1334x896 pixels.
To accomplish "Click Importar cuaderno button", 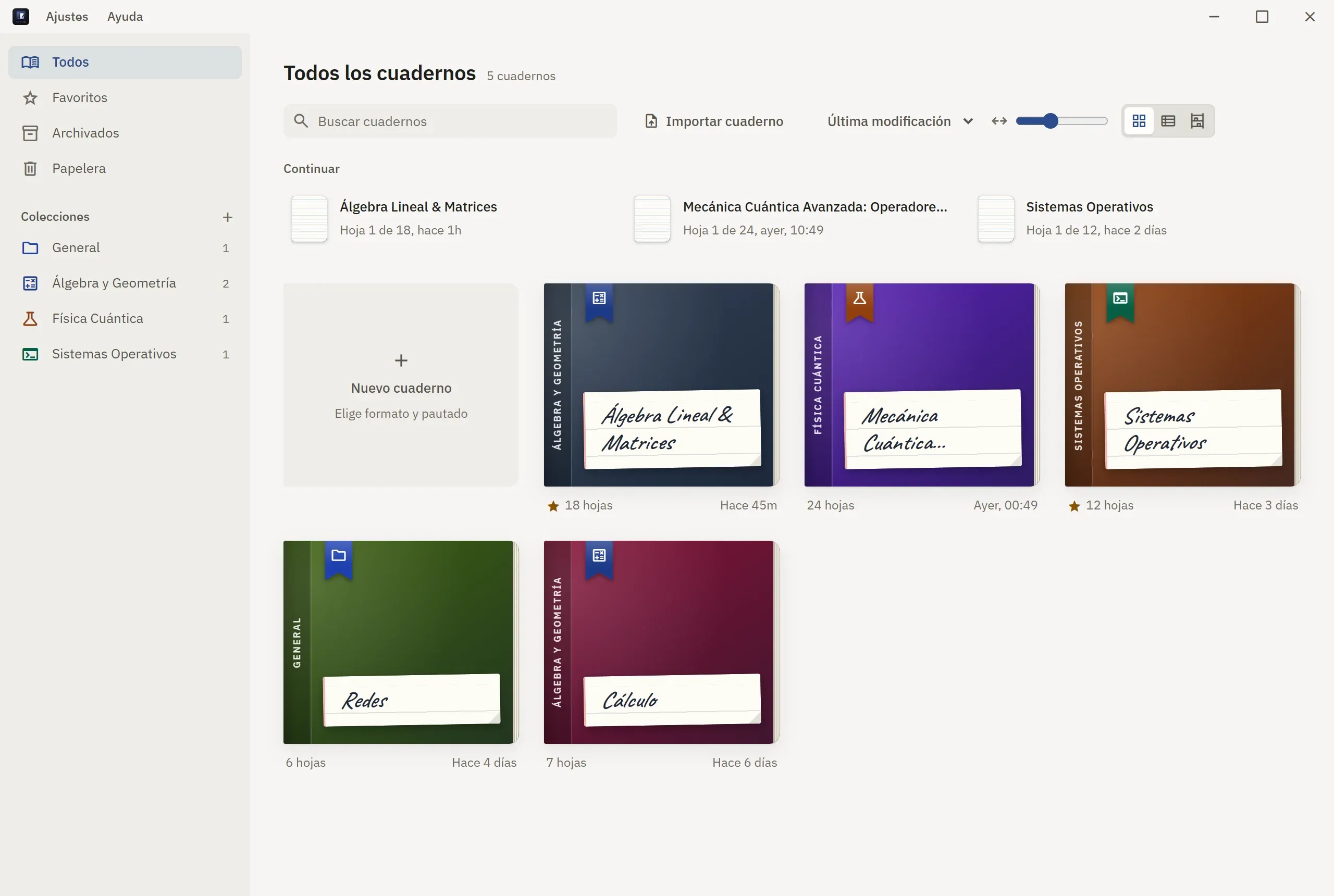I will tap(714, 121).
